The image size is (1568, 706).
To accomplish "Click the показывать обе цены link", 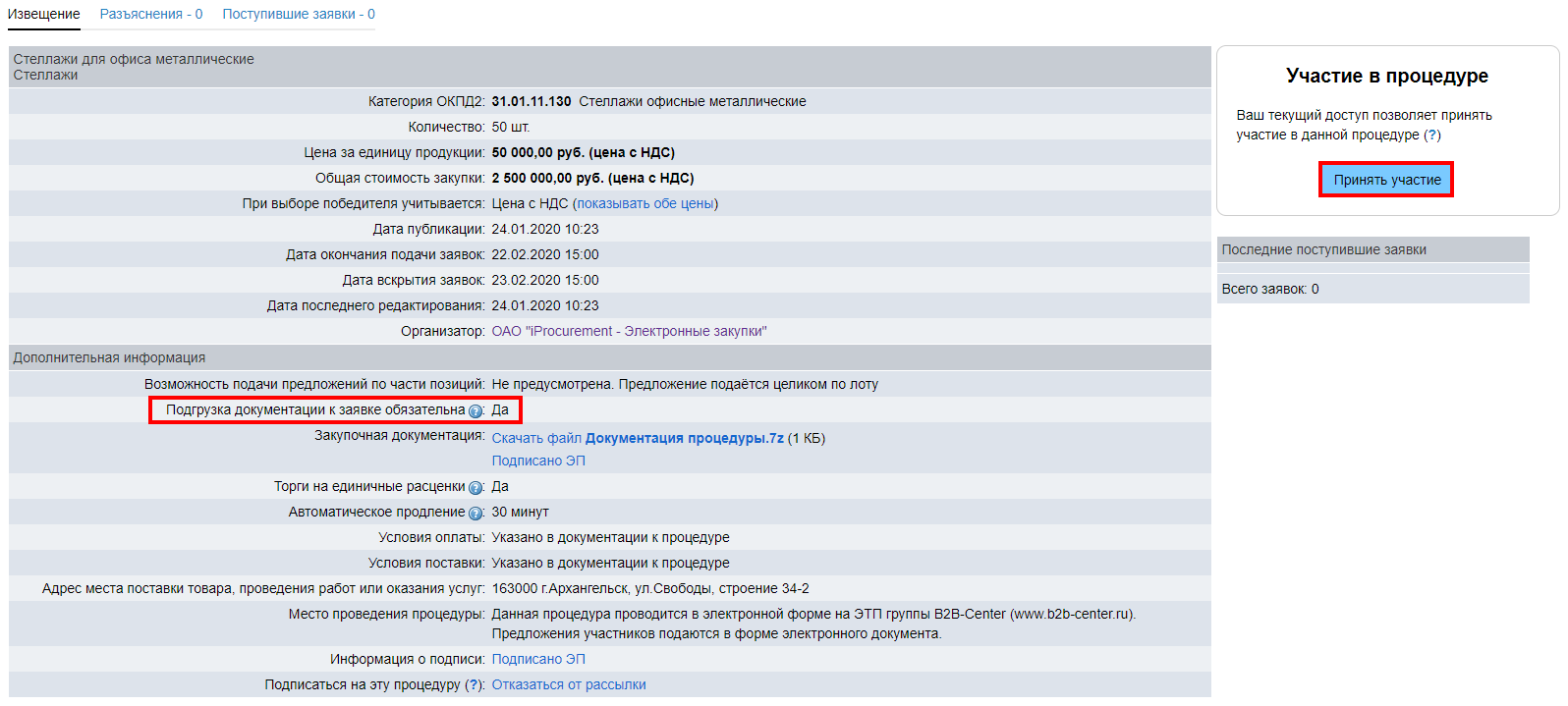I will pyautogui.click(x=645, y=204).
